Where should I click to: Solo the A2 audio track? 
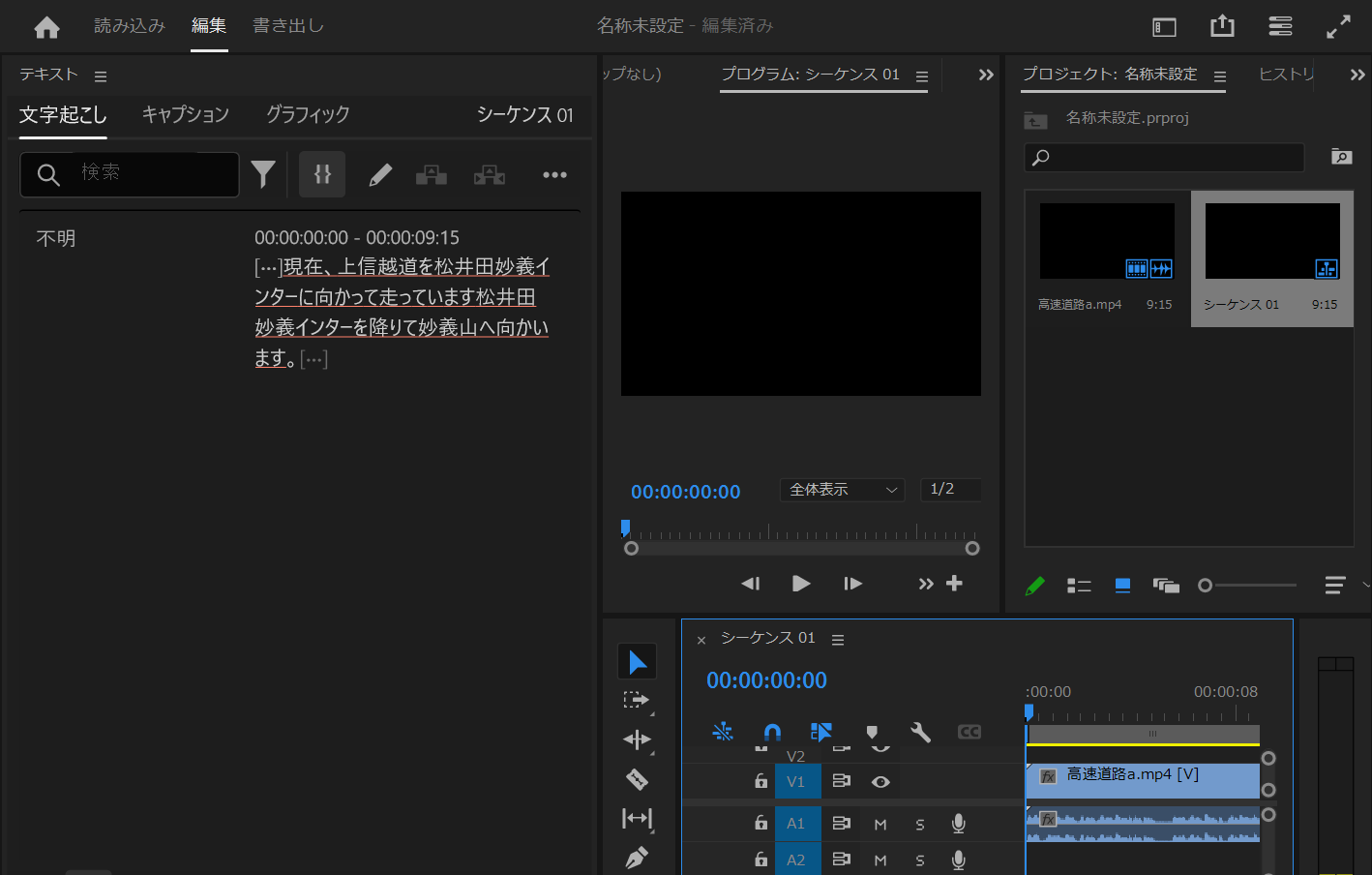(x=919, y=860)
